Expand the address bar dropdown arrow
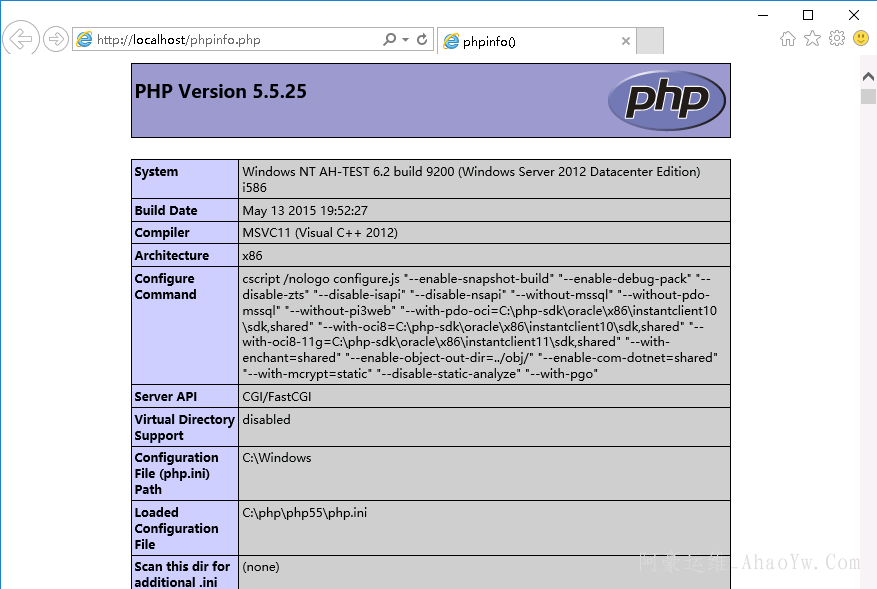Viewport: 877px width, 589px height. coord(405,40)
